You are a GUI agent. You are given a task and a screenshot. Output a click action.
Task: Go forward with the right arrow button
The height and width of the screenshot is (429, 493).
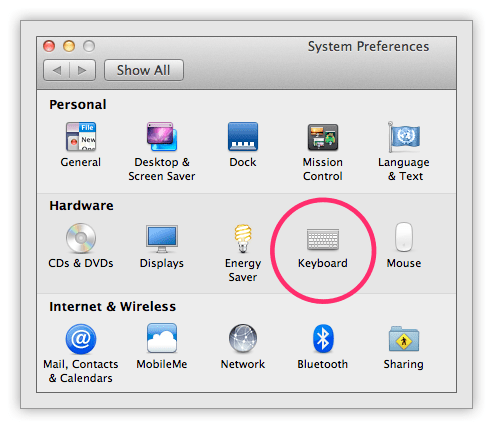82,70
